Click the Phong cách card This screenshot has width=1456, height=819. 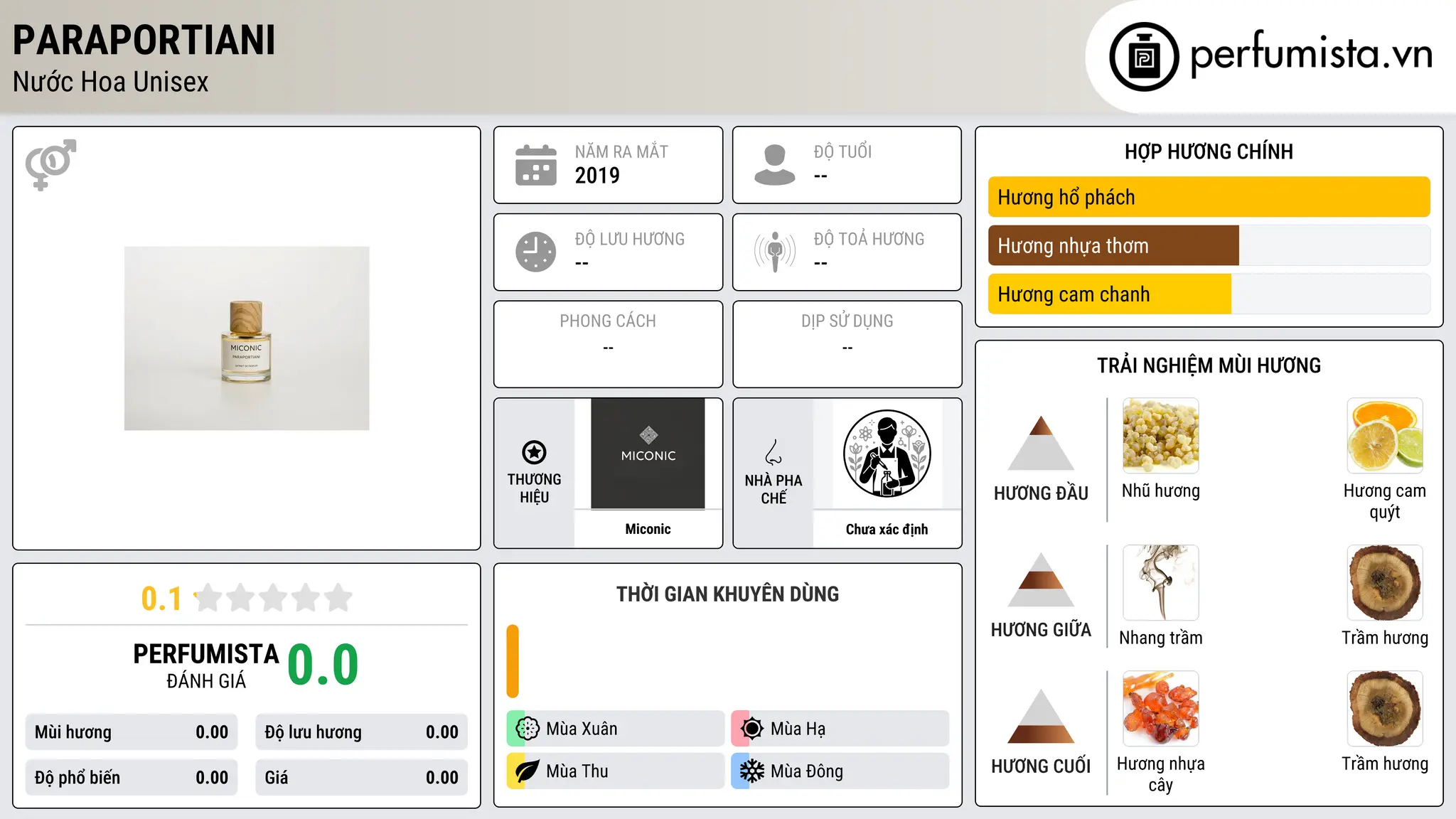[608, 344]
